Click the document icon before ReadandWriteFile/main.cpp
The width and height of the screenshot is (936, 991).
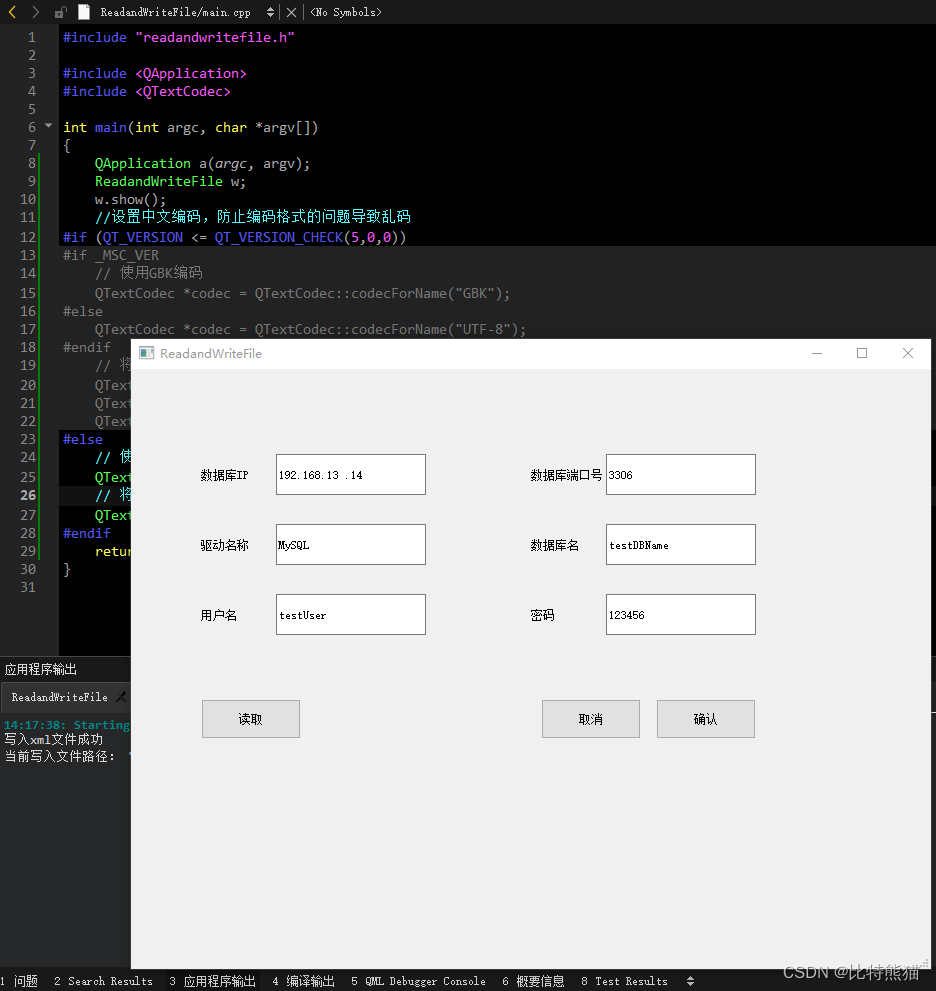click(x=84, y=12)
